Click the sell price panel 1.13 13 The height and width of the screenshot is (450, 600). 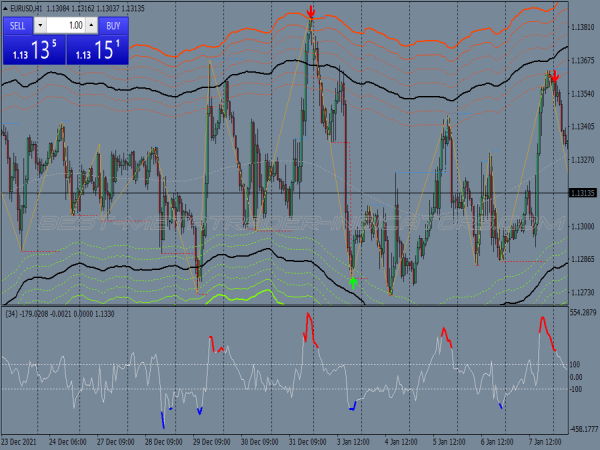(34, 50)
